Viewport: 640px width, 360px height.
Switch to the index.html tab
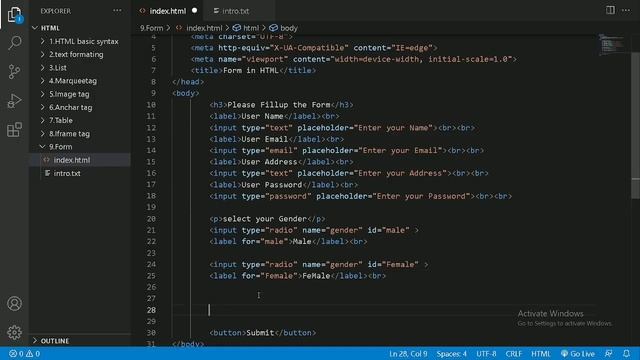tap(167, 11)
